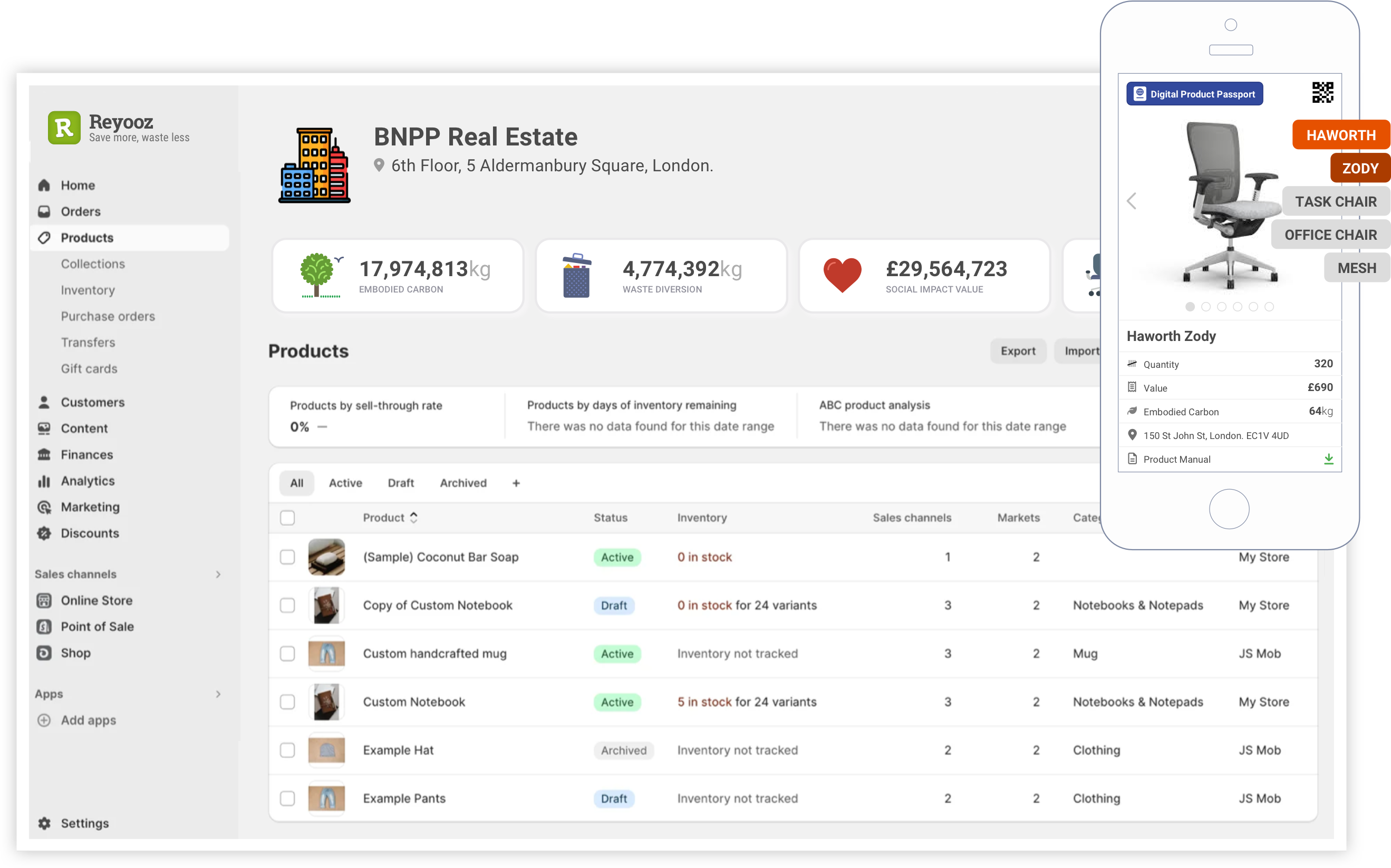The image size is (1391, 868).
Task: Expand the Apps section chevron
Action: tap(218, 694)
